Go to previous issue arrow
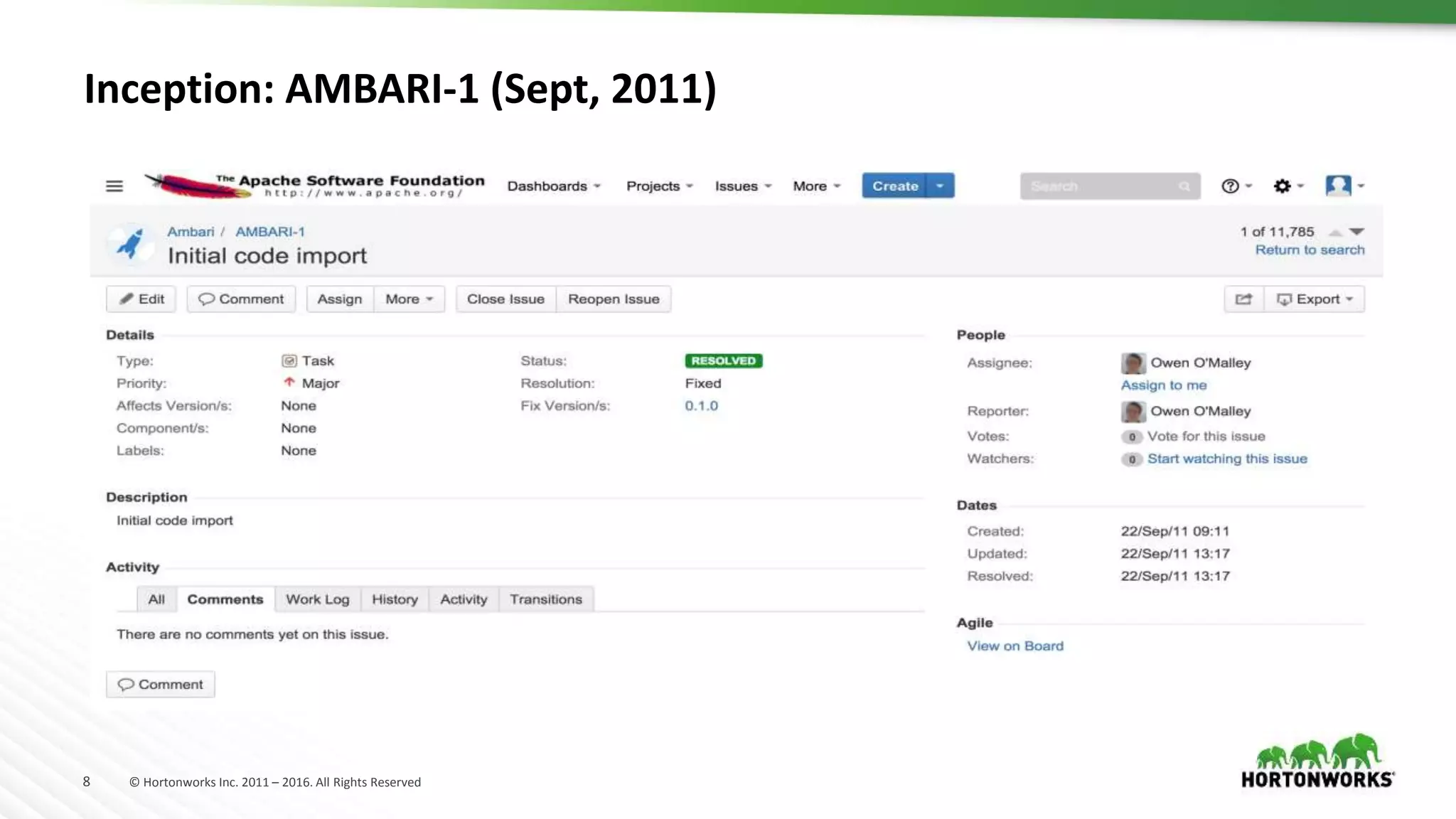This screenshot has height=819, width=1456. (x=1335, y=232)
